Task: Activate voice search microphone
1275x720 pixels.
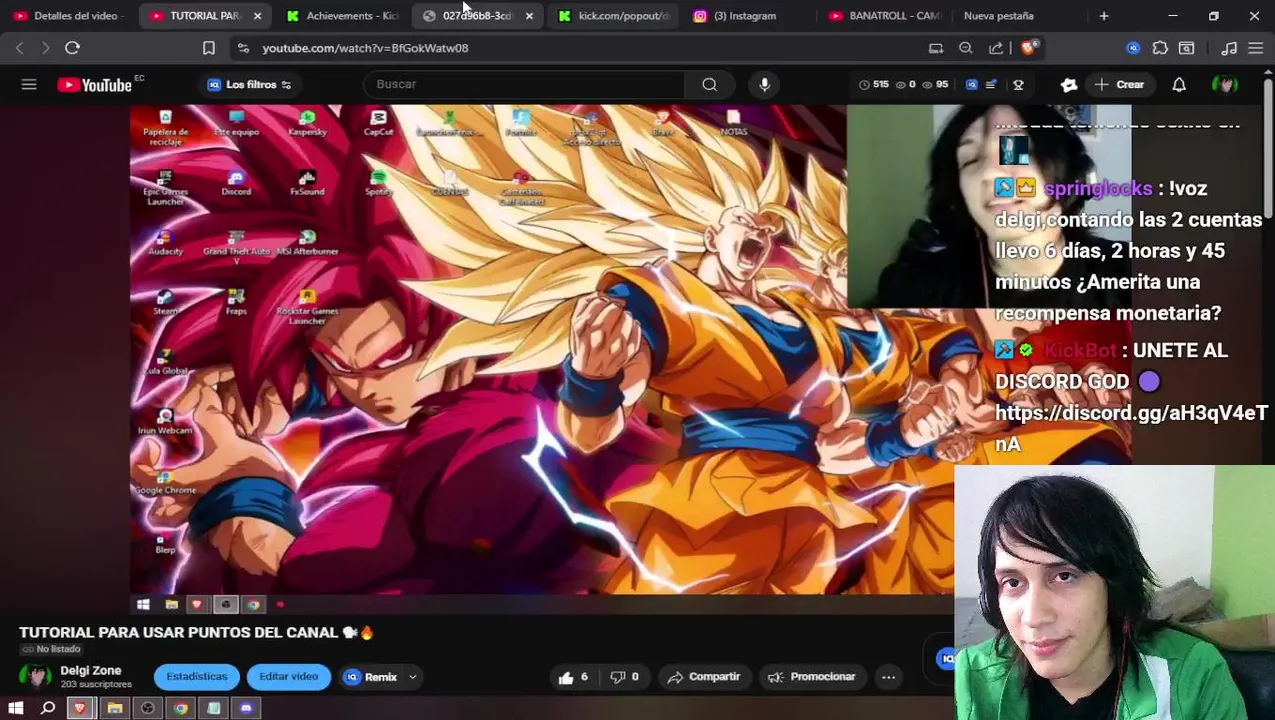Action: (x=764, y=85)
